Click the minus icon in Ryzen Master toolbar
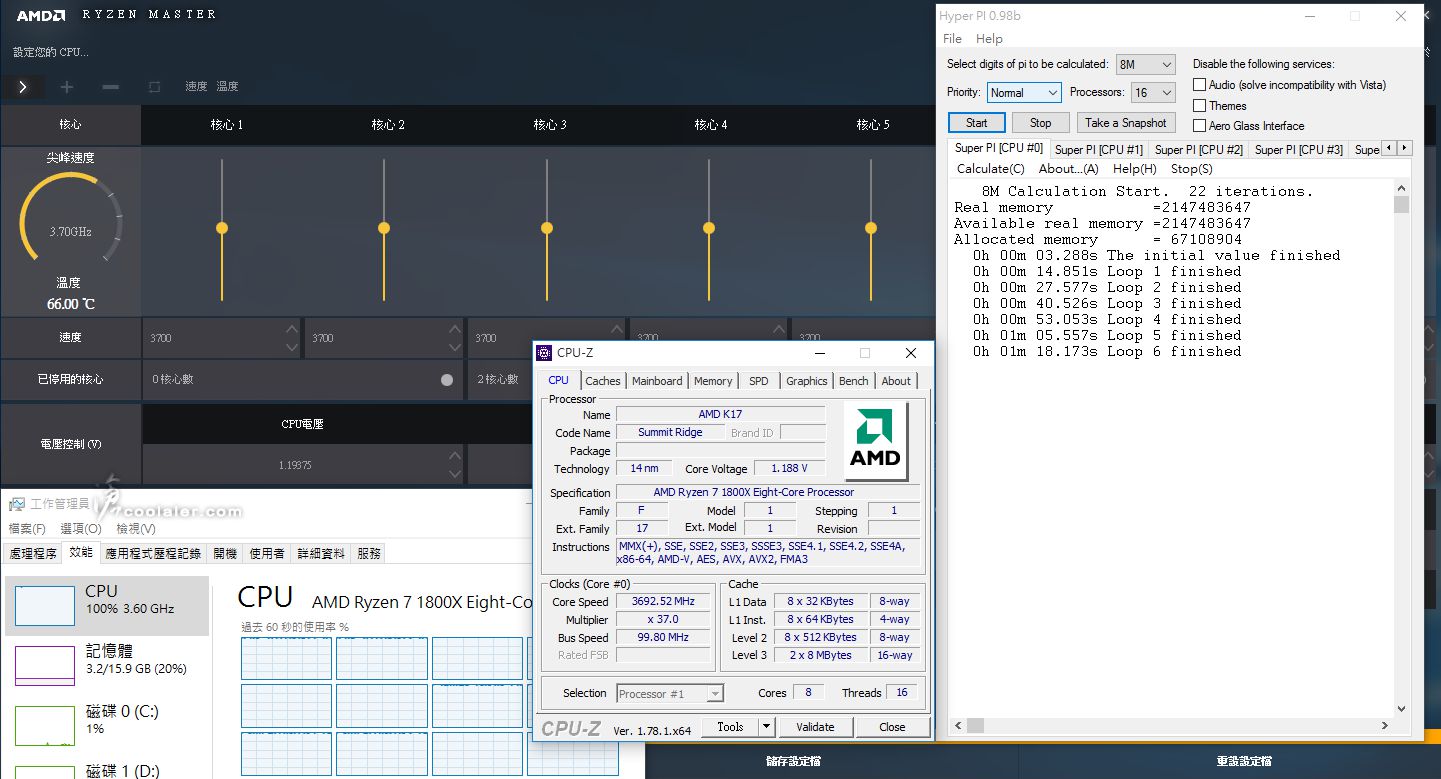Viewport: 1441px width, 779px height. coord(111,87)
